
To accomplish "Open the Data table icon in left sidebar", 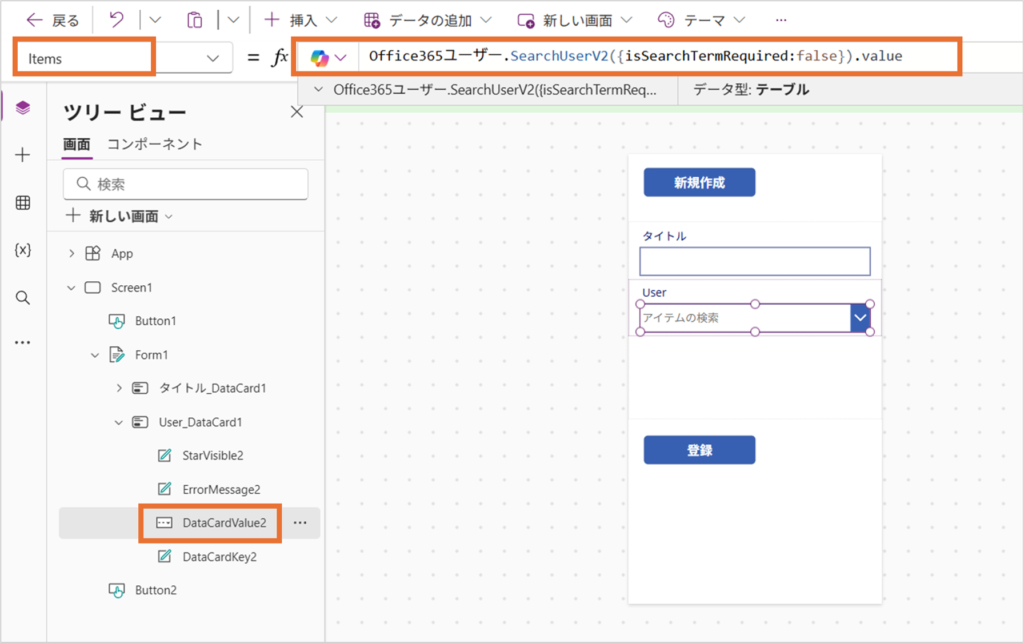I will 23,203.
